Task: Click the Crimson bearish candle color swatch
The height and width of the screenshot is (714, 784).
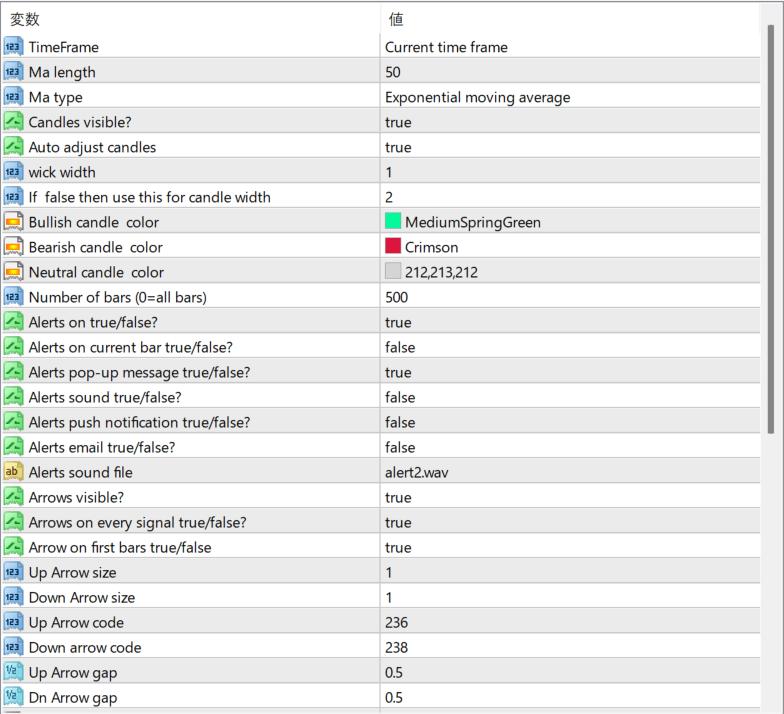Action: click(x=393, y=247)
